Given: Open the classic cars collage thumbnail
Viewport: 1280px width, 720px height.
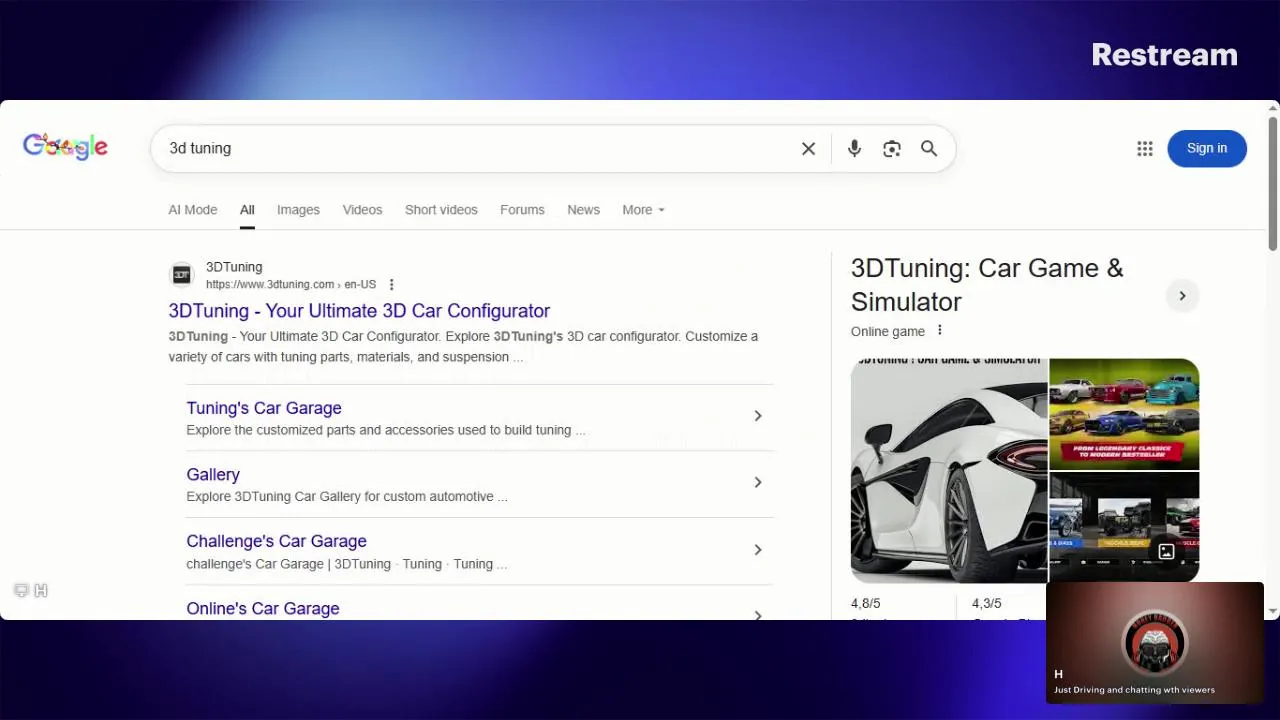Looking at the screenshot, I should 1124,414.
